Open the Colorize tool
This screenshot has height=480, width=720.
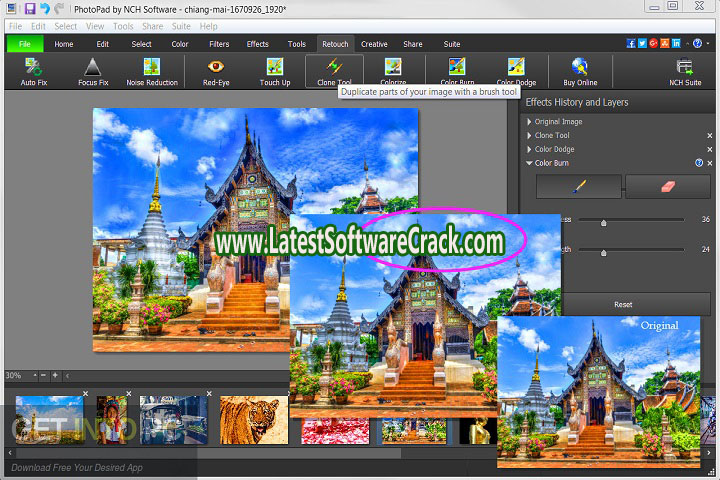tap(393, 71)
